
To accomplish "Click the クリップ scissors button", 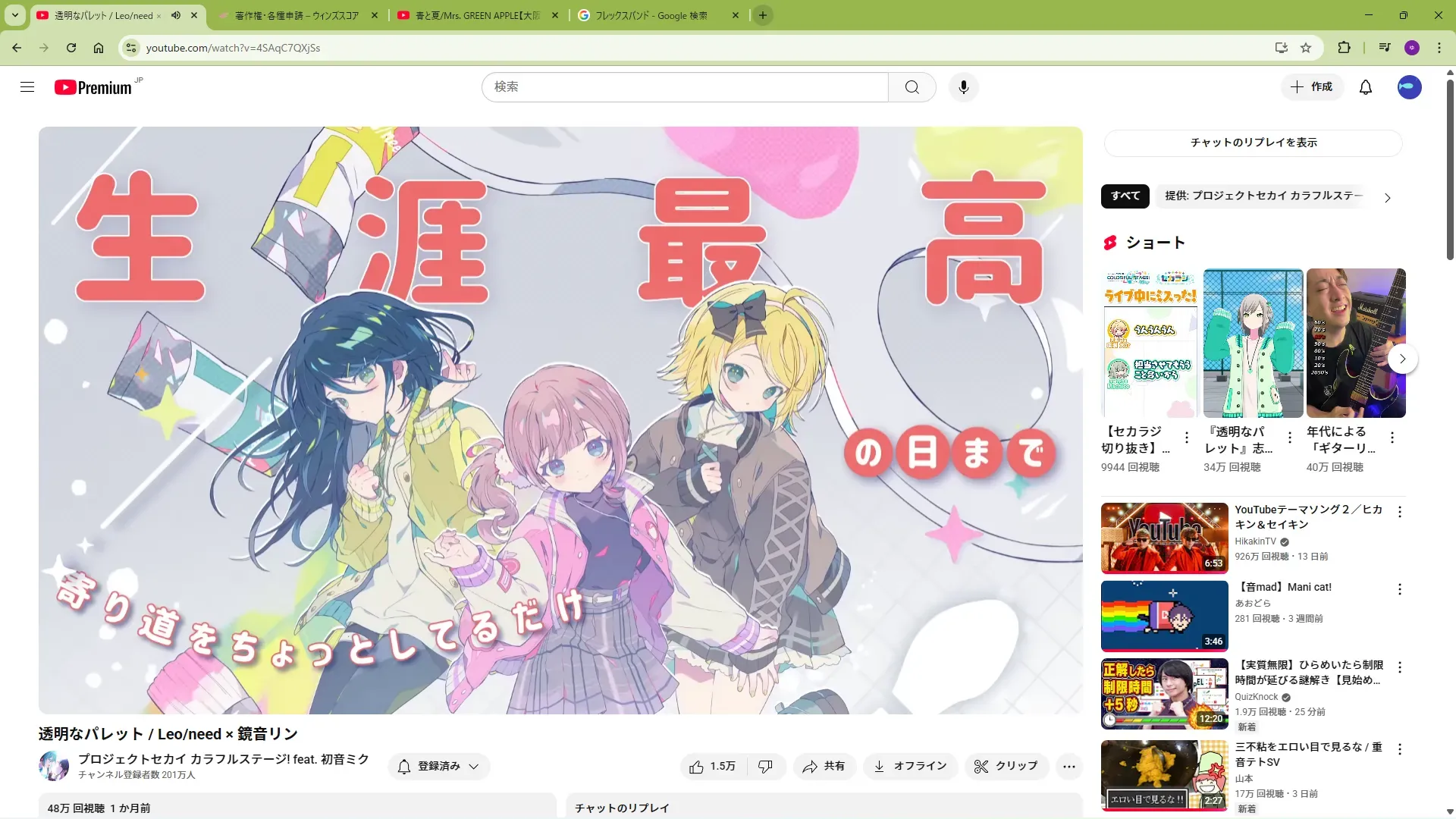I will [x=1006, y=767].
